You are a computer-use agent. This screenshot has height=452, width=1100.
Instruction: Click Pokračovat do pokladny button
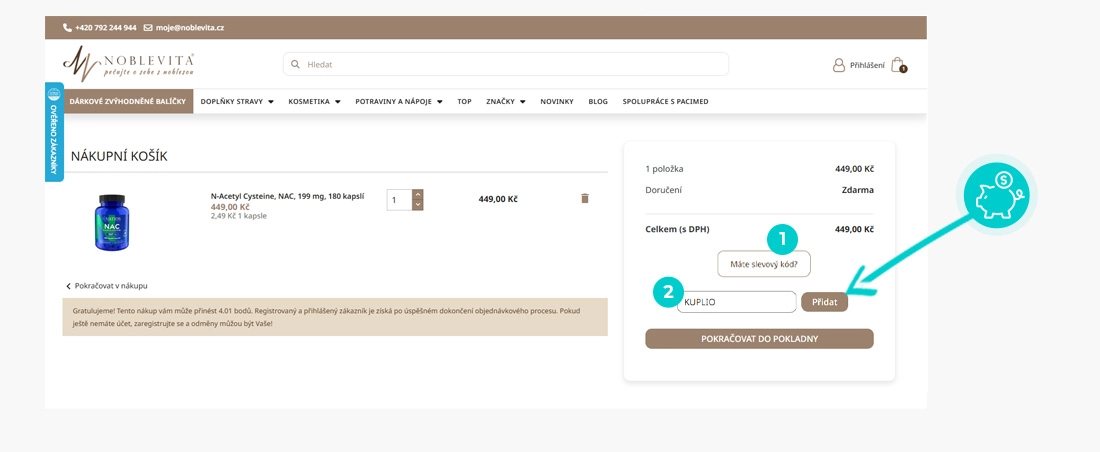[759, 338]
